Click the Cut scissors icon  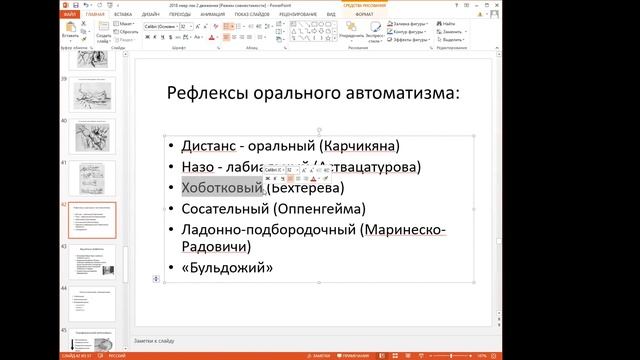[83, 23]
